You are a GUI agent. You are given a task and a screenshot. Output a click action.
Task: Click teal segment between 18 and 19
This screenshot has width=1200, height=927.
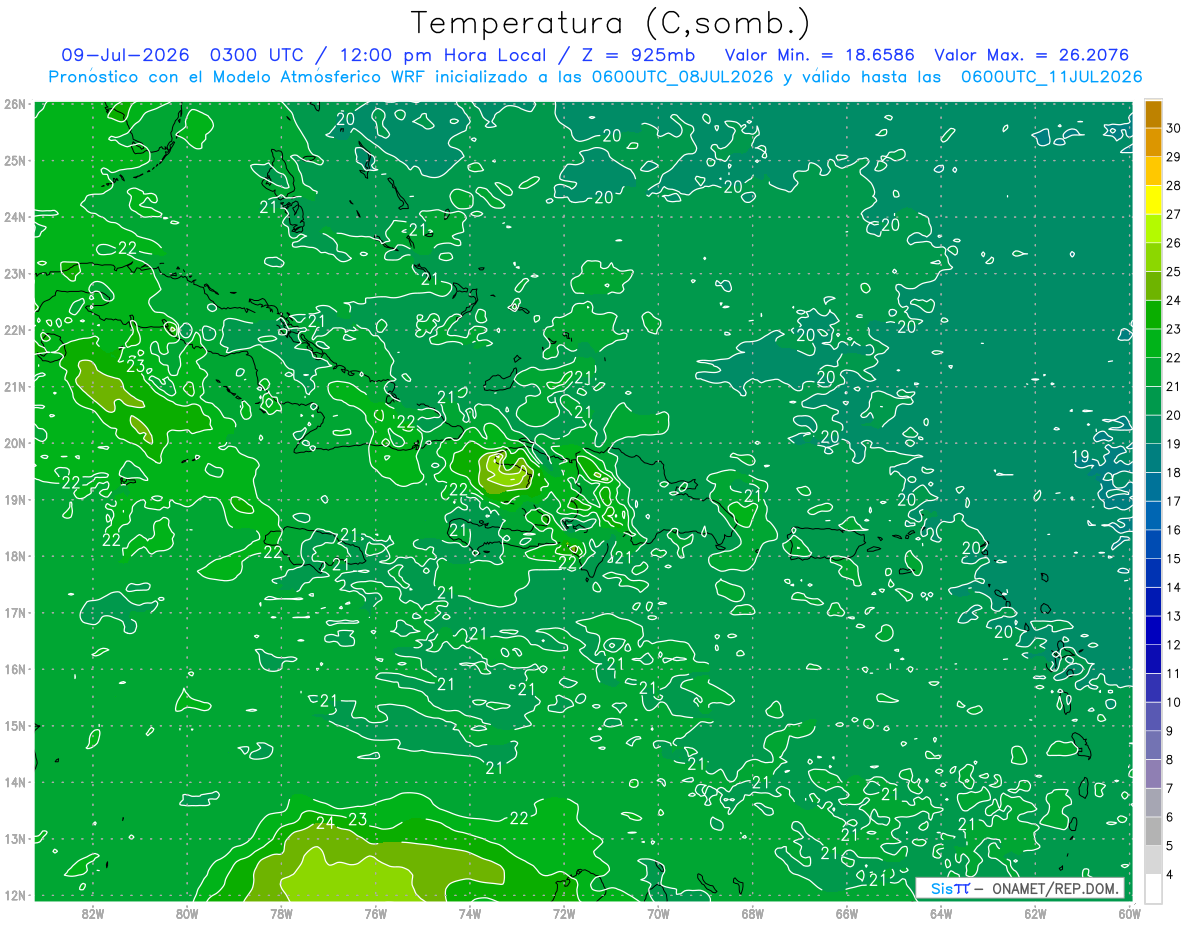click(1153, 458)
